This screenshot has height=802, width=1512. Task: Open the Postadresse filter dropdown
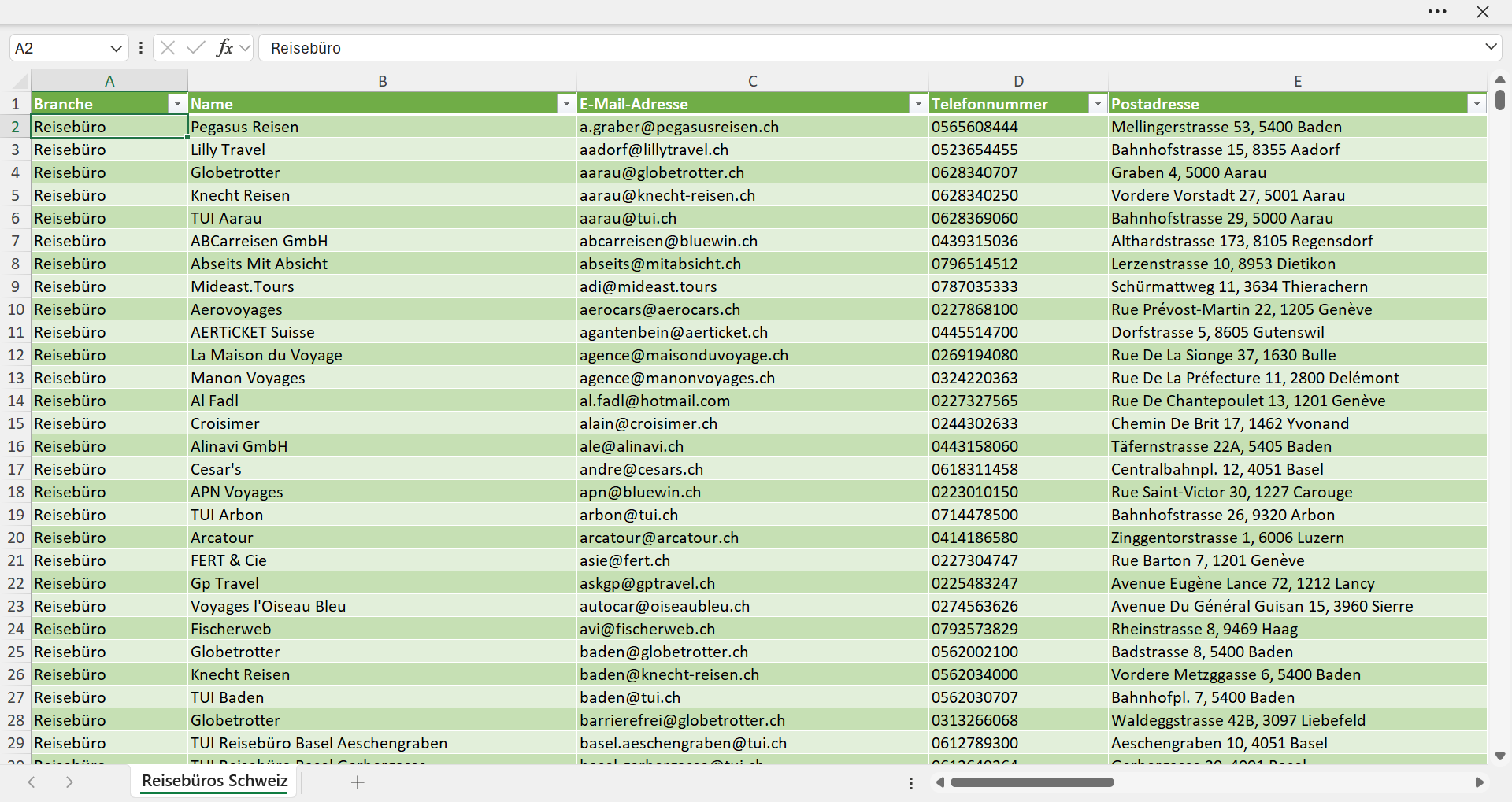coord(1477,104)
